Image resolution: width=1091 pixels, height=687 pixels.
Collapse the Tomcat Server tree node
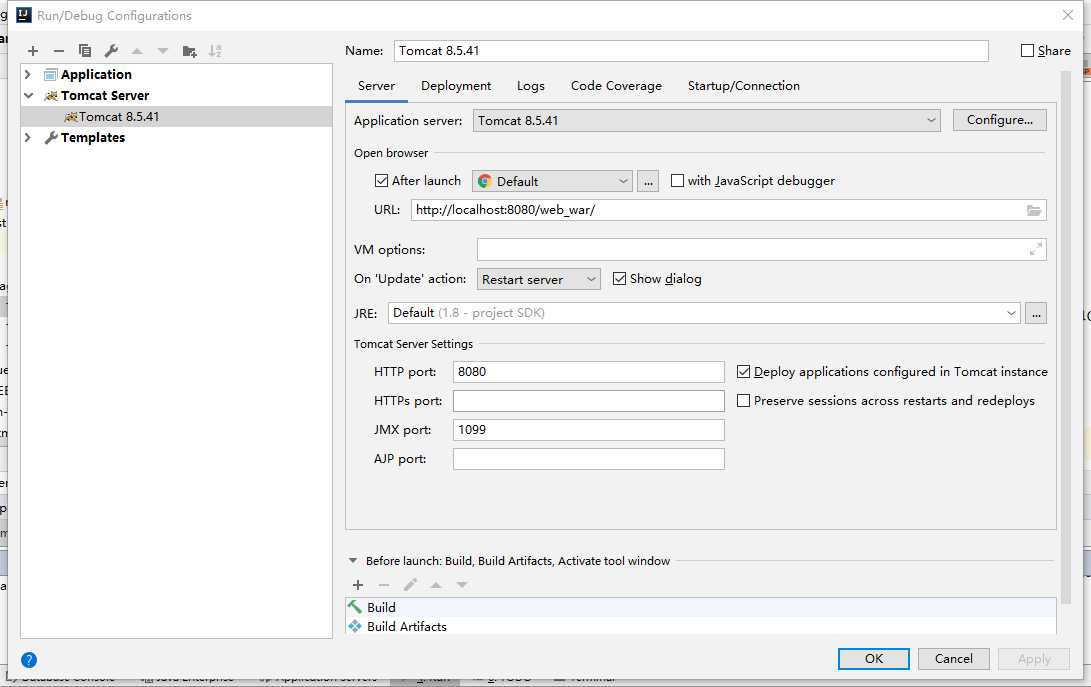coord(29,95)
